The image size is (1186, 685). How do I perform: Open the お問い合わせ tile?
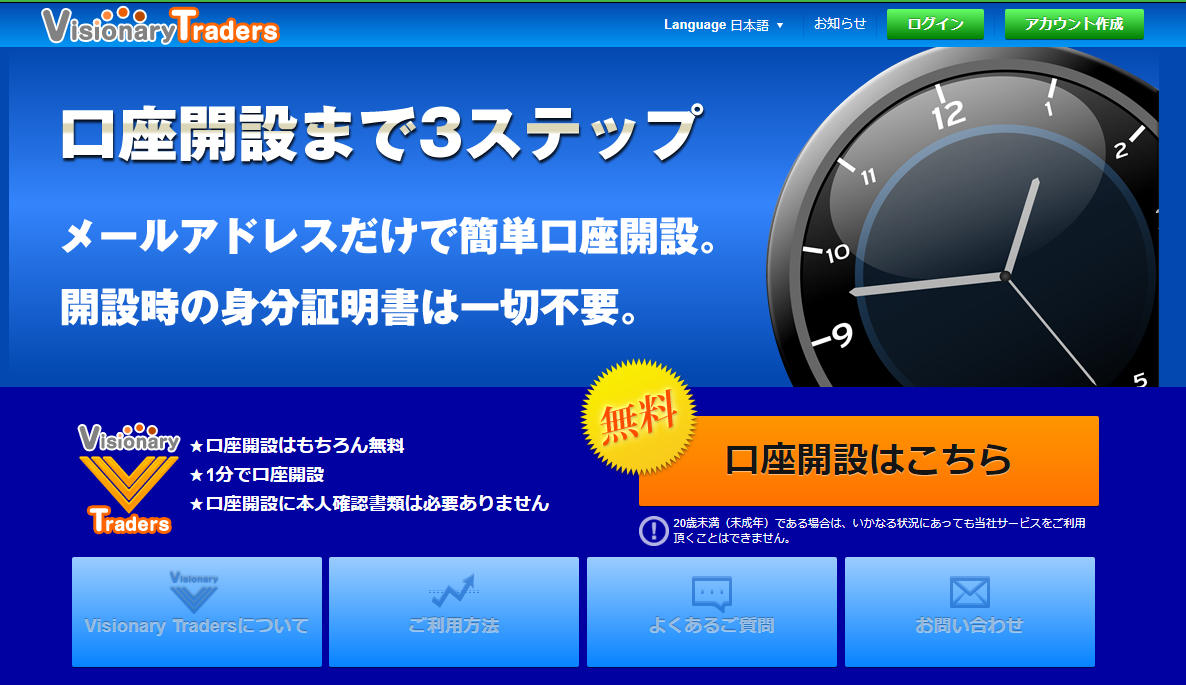tap(970, 612)
